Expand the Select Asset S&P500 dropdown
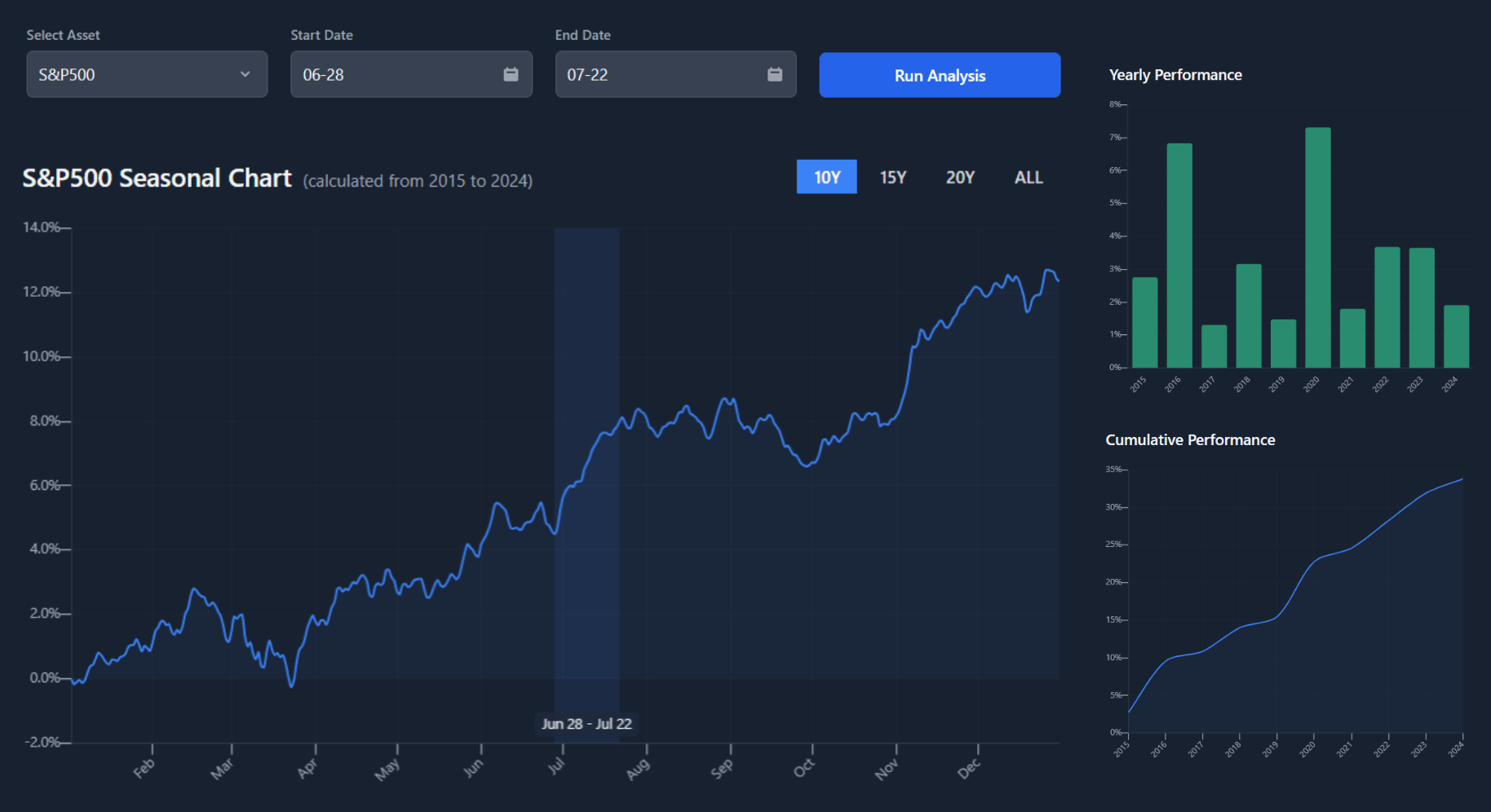 point(147,74)
